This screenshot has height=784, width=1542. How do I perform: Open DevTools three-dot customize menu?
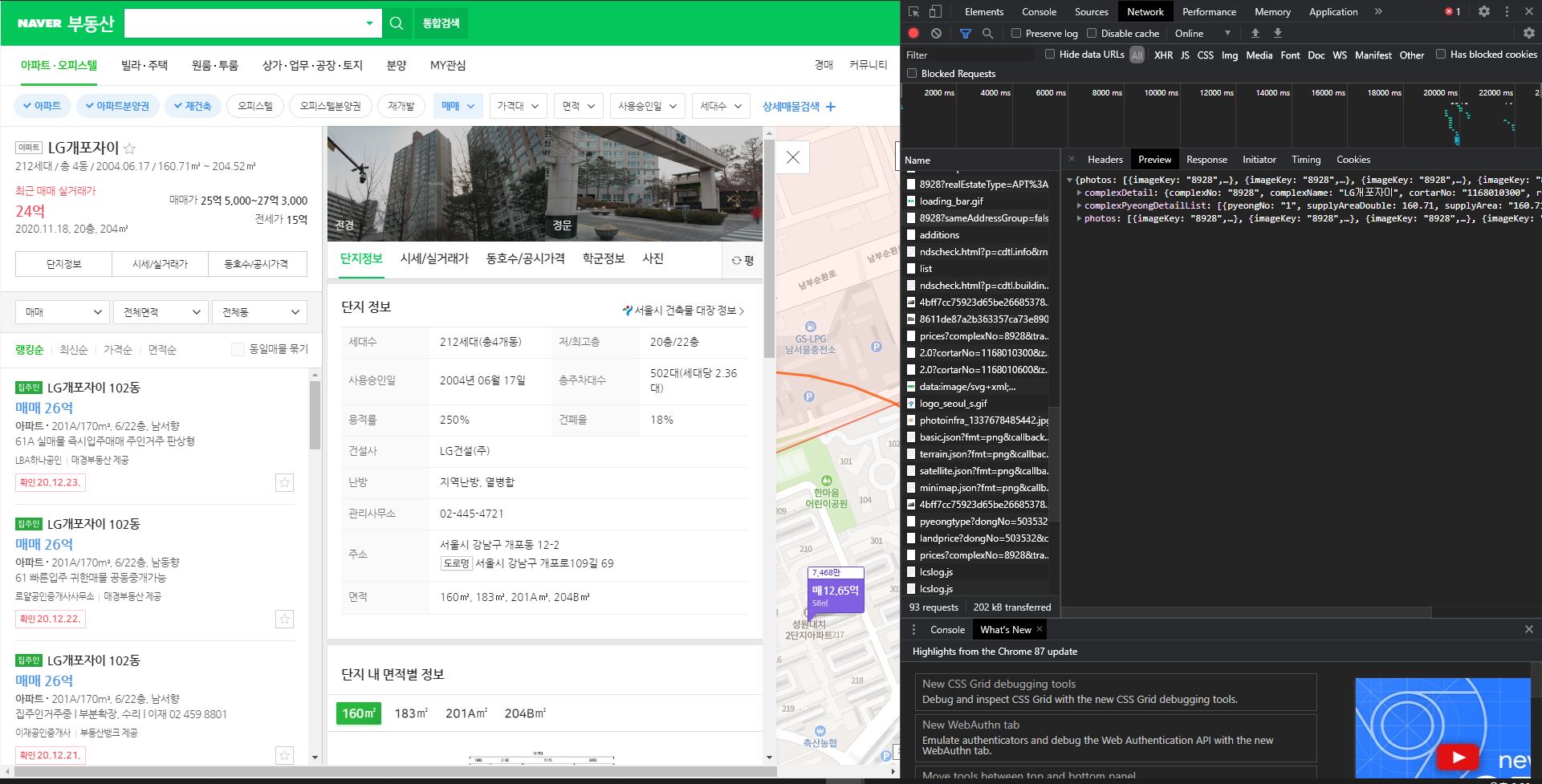coord(1507,11)
